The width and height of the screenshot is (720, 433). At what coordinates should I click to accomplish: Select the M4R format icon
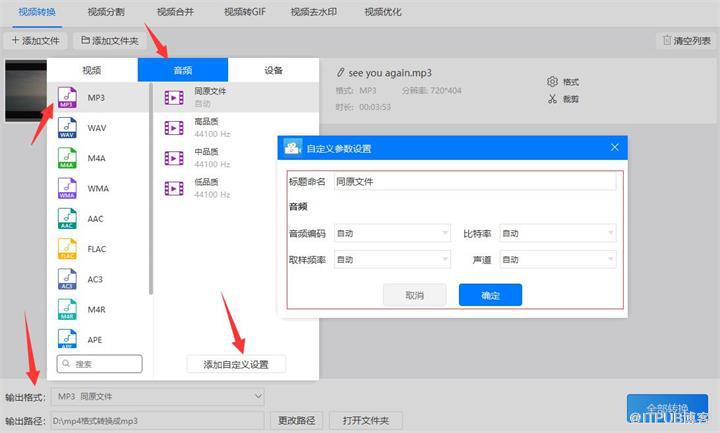click(67, 309)
